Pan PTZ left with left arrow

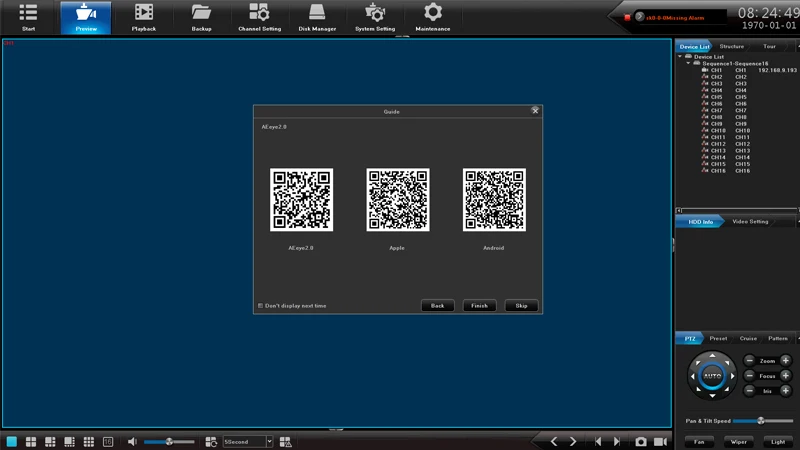click(692, 376)
